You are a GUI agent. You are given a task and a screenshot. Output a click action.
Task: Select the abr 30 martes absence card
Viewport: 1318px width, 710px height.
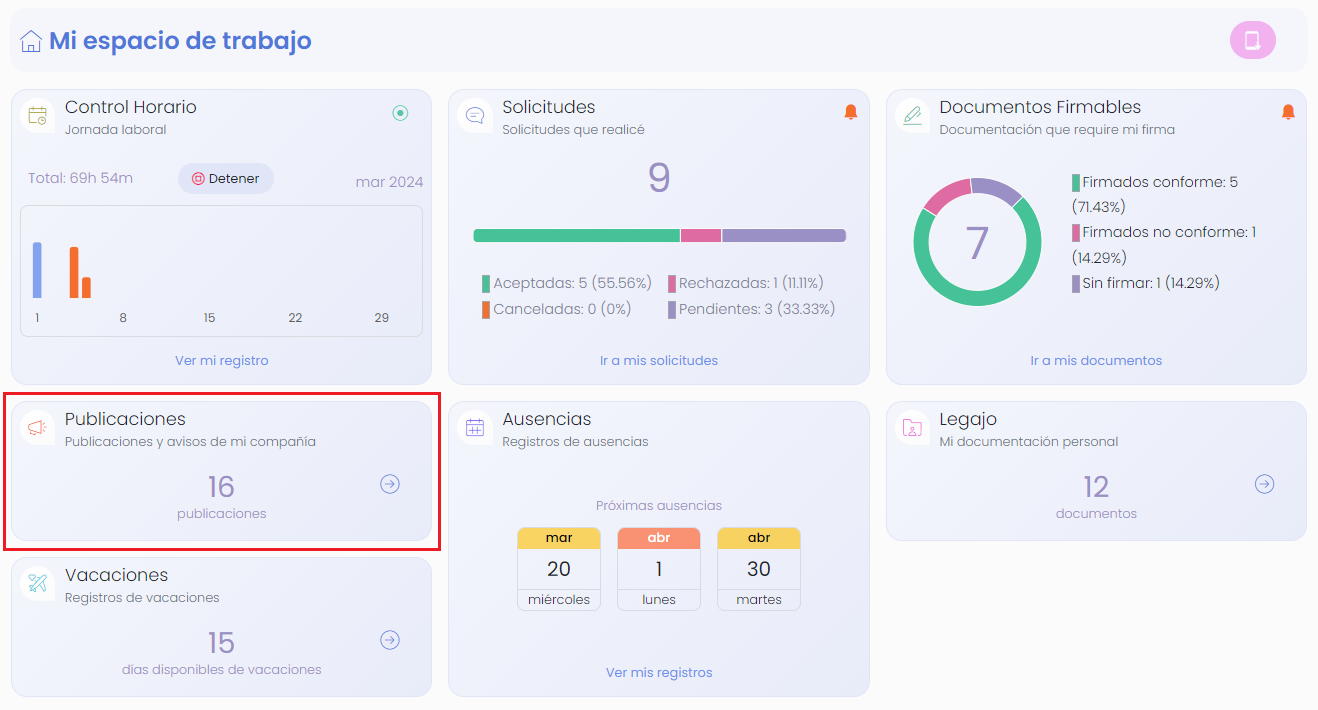tap(759, 568)
